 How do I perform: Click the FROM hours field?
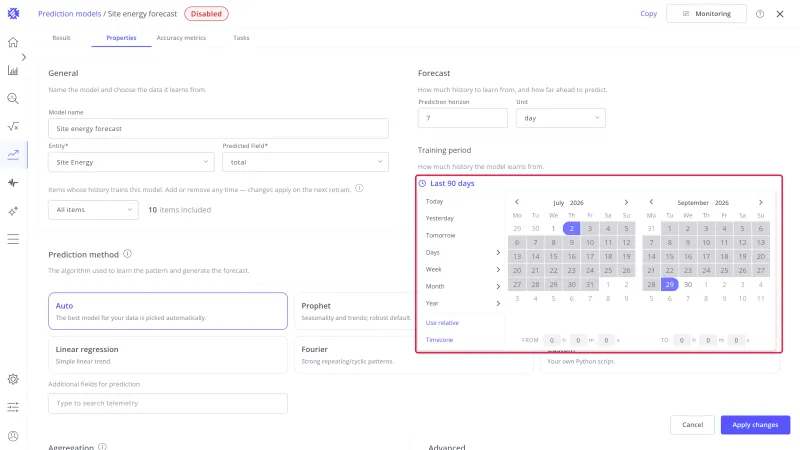pyautogui.click(x=552, y=340)
